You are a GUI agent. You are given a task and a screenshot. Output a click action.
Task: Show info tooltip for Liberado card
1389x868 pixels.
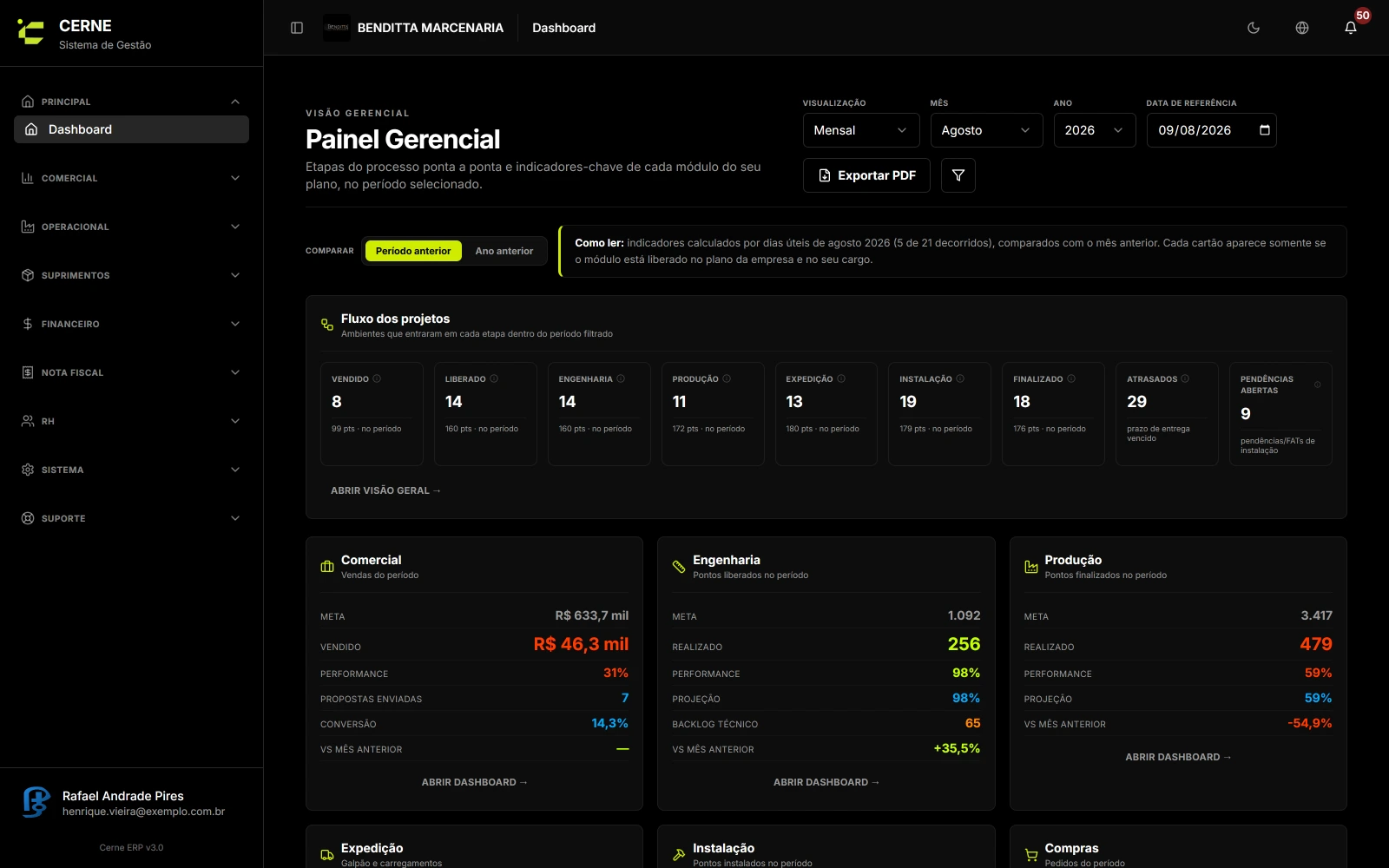coord(494,378)
